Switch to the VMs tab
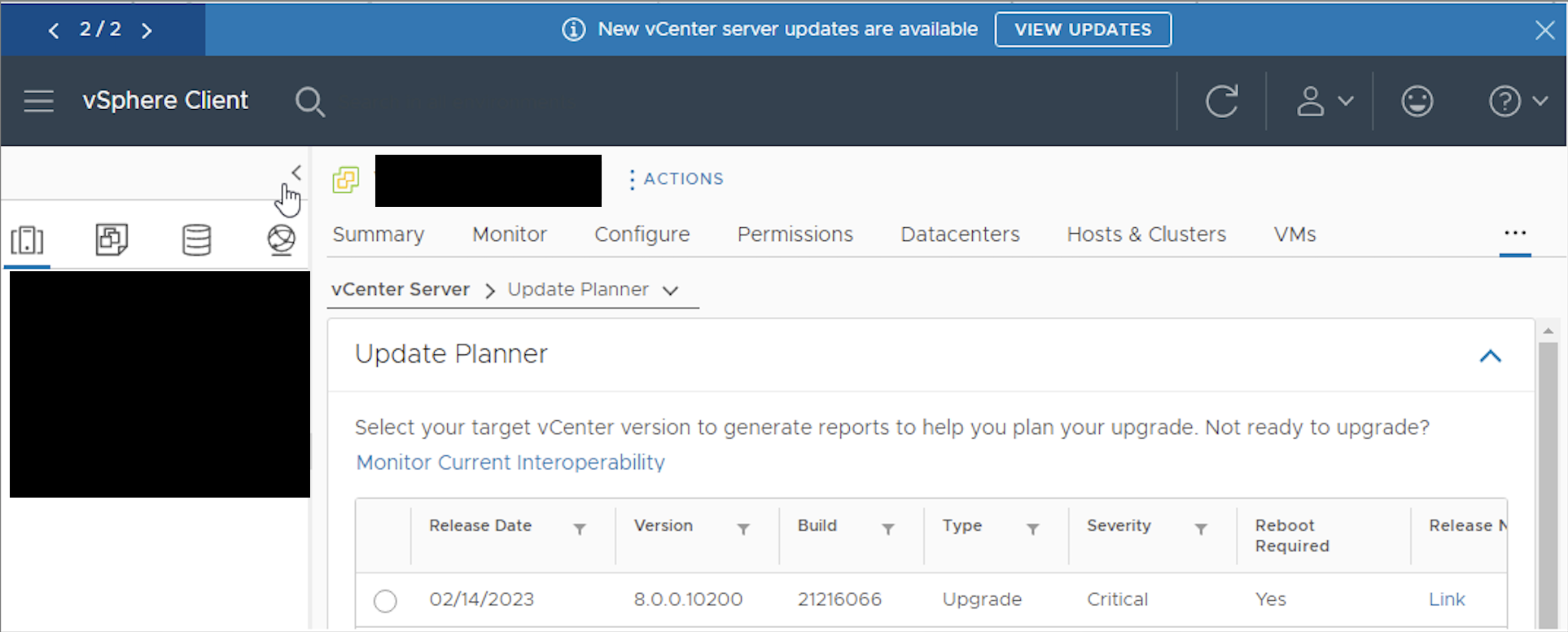The width and height of the screenshot is (1568, 632). 1295,235
